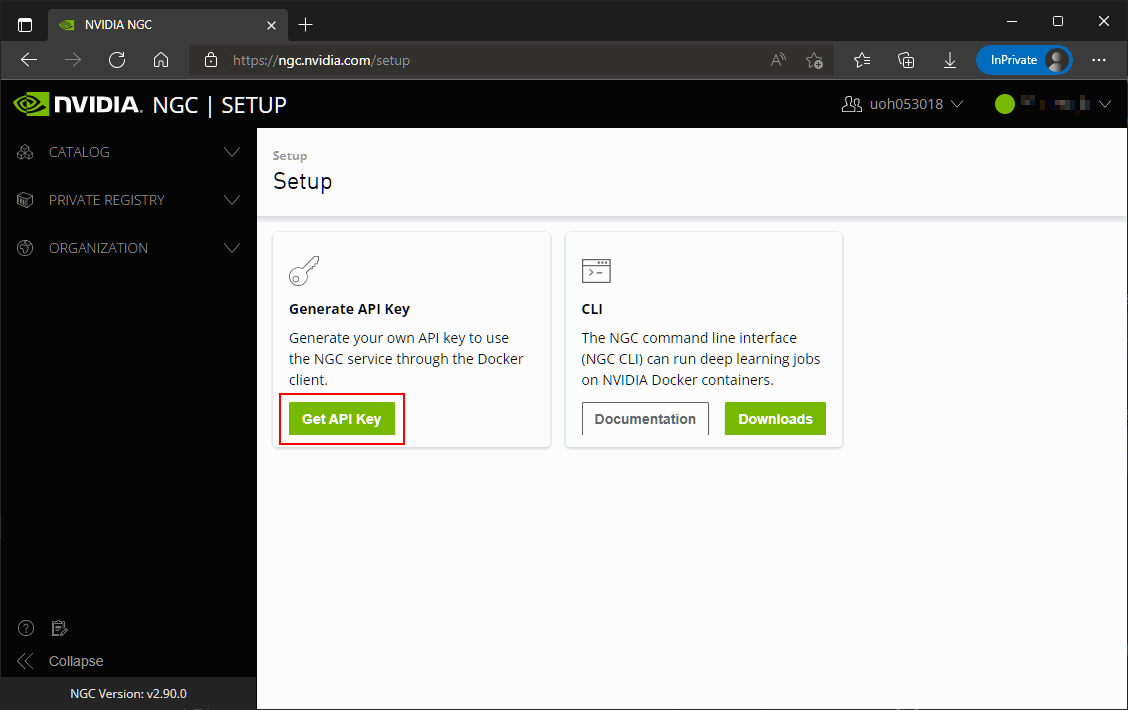Open the release notes clipboard icon
This screenshot has height=710, width=1128.
60,628
